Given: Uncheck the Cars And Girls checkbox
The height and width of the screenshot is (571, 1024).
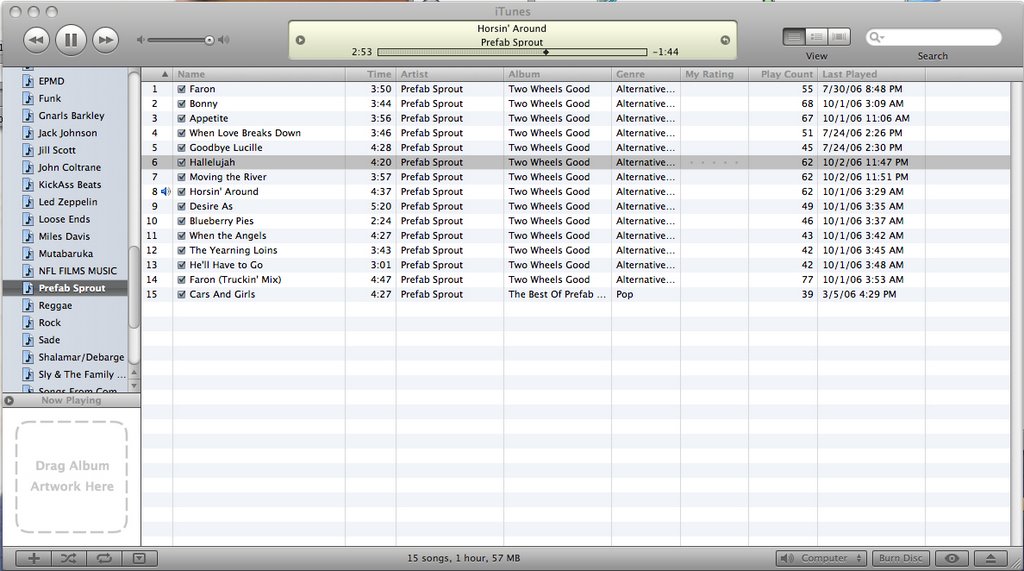Looking at the screenshot, I should [182, 294].
